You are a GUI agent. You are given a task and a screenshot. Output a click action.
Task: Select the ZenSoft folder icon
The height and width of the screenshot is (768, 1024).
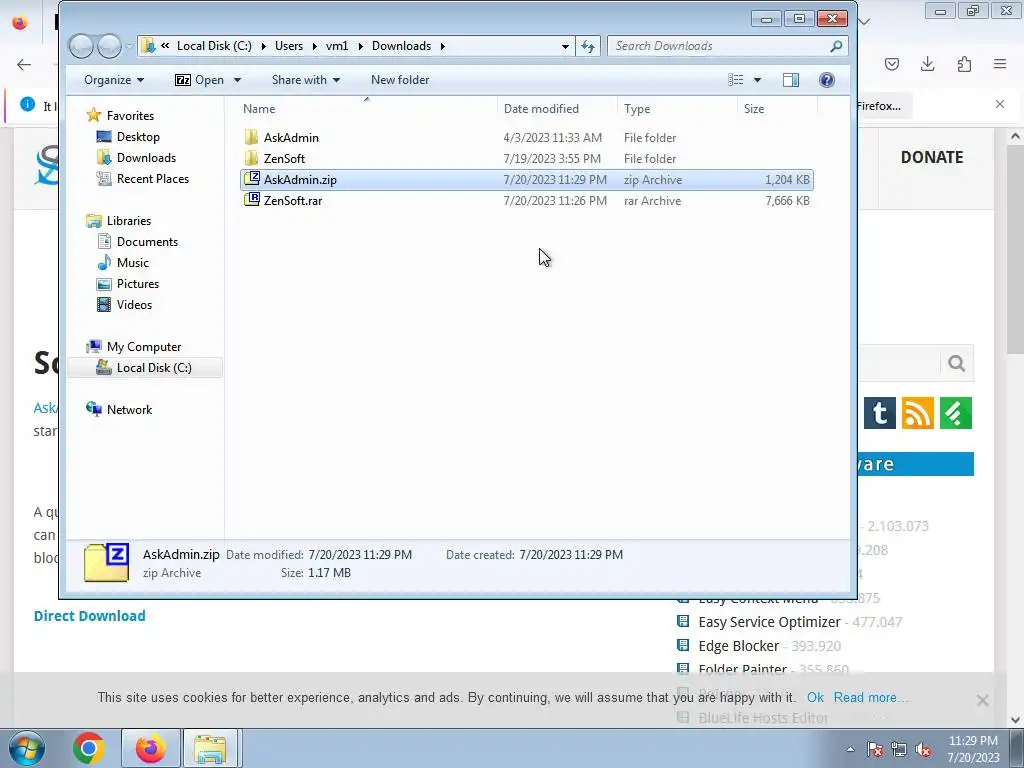click(251, 159)
